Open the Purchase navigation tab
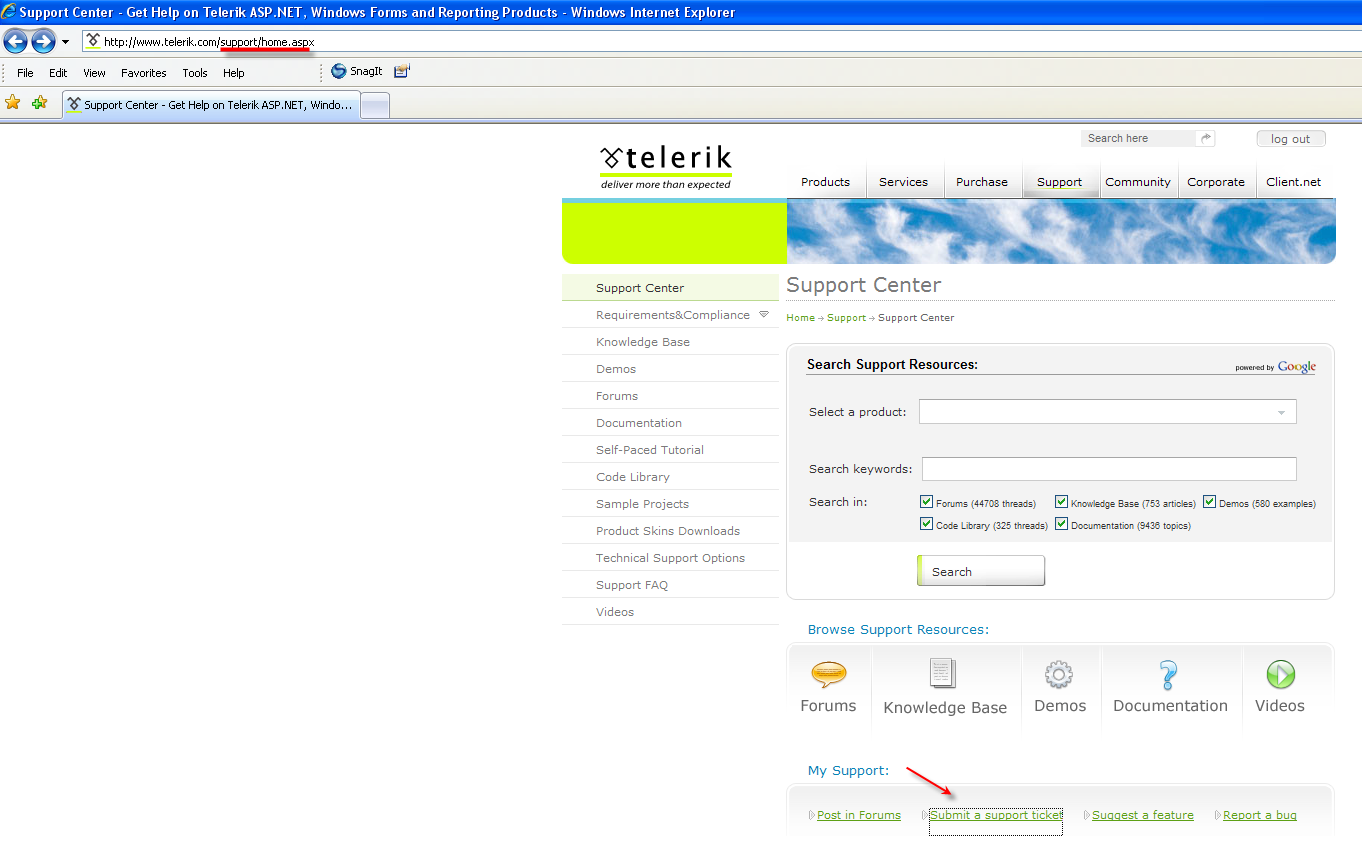The image size is (1362, 868). [982, 182]
